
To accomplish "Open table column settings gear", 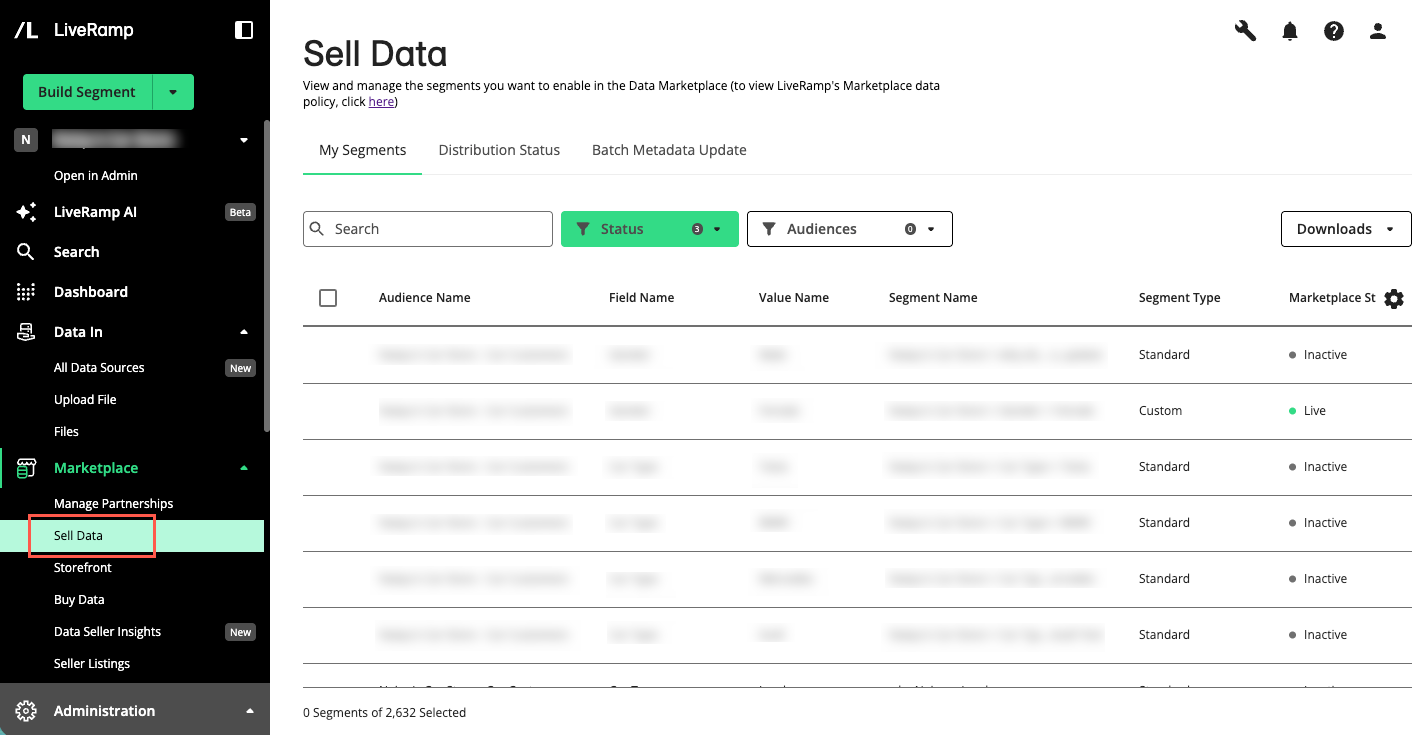I will 1394,298.
